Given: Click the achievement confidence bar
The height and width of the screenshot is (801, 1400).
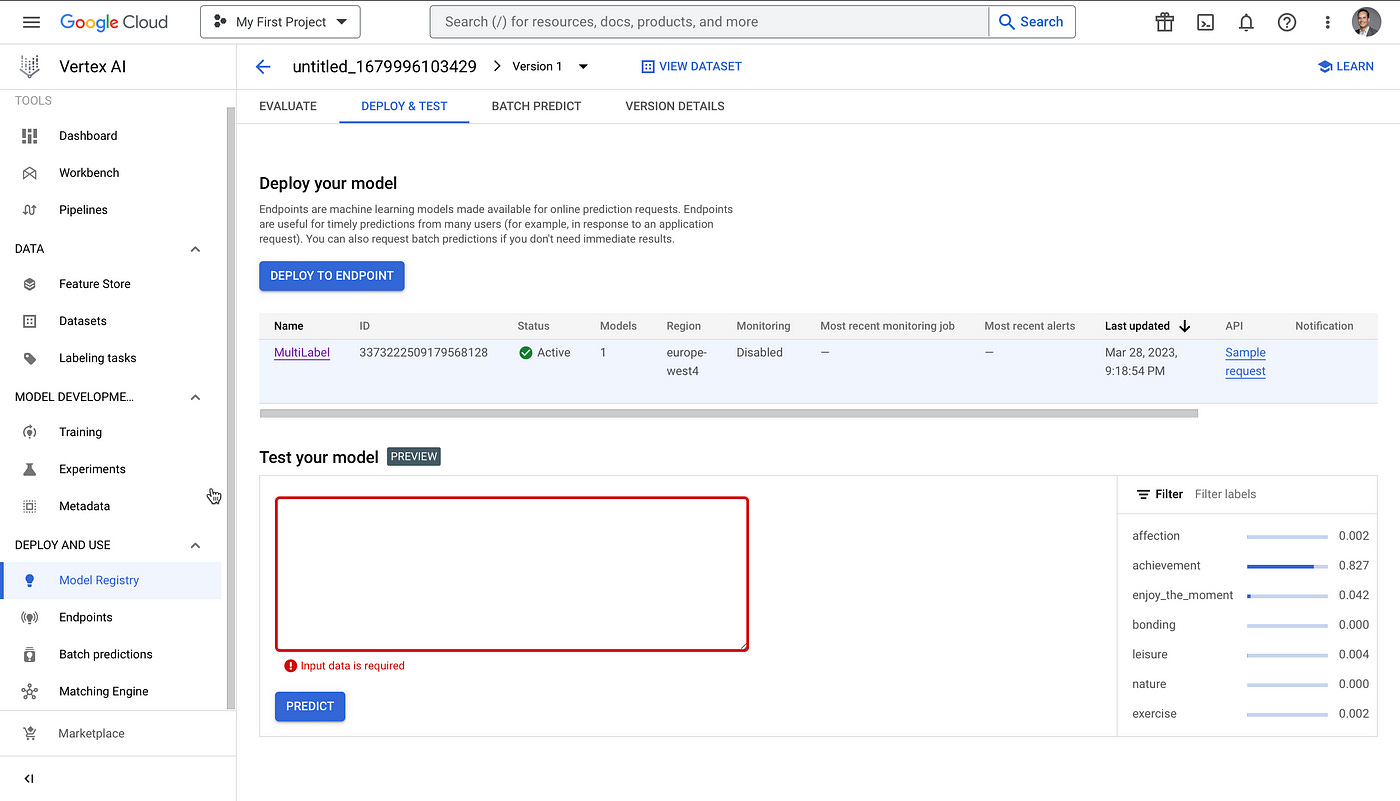Looking at the screenshot, I should [1287, 566].
